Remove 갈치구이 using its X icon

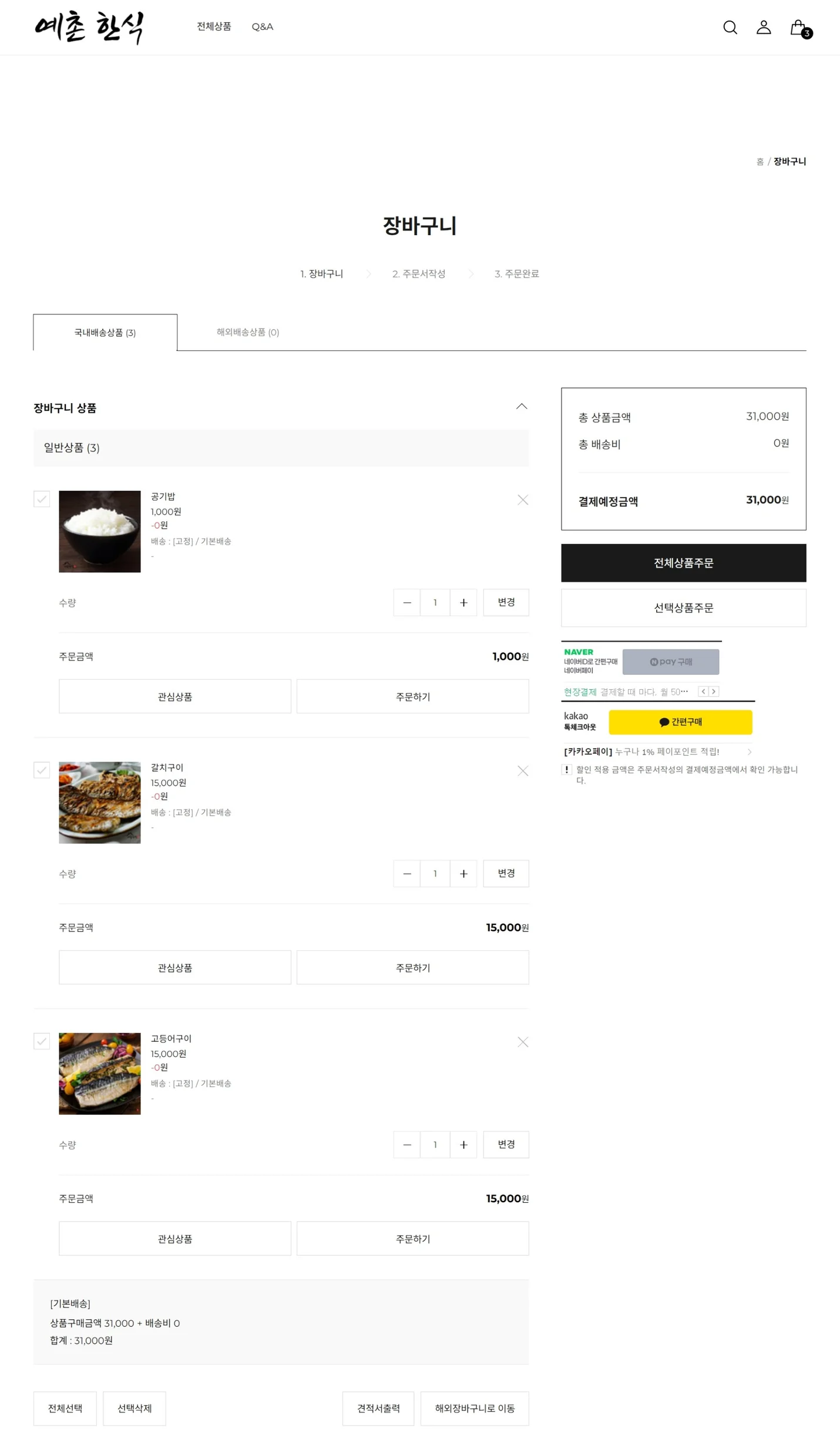click(x=522, y=770)
